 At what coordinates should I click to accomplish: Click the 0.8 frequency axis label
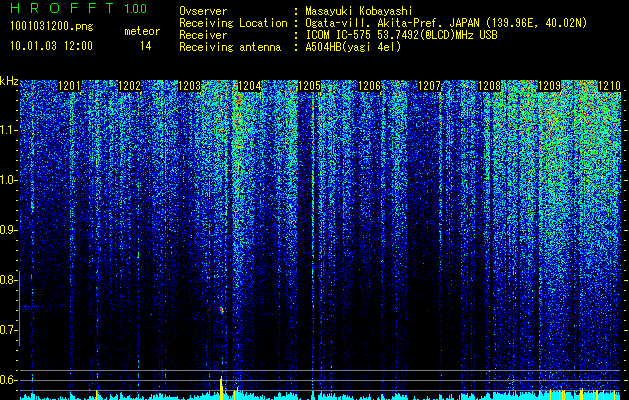pos(7,280)
